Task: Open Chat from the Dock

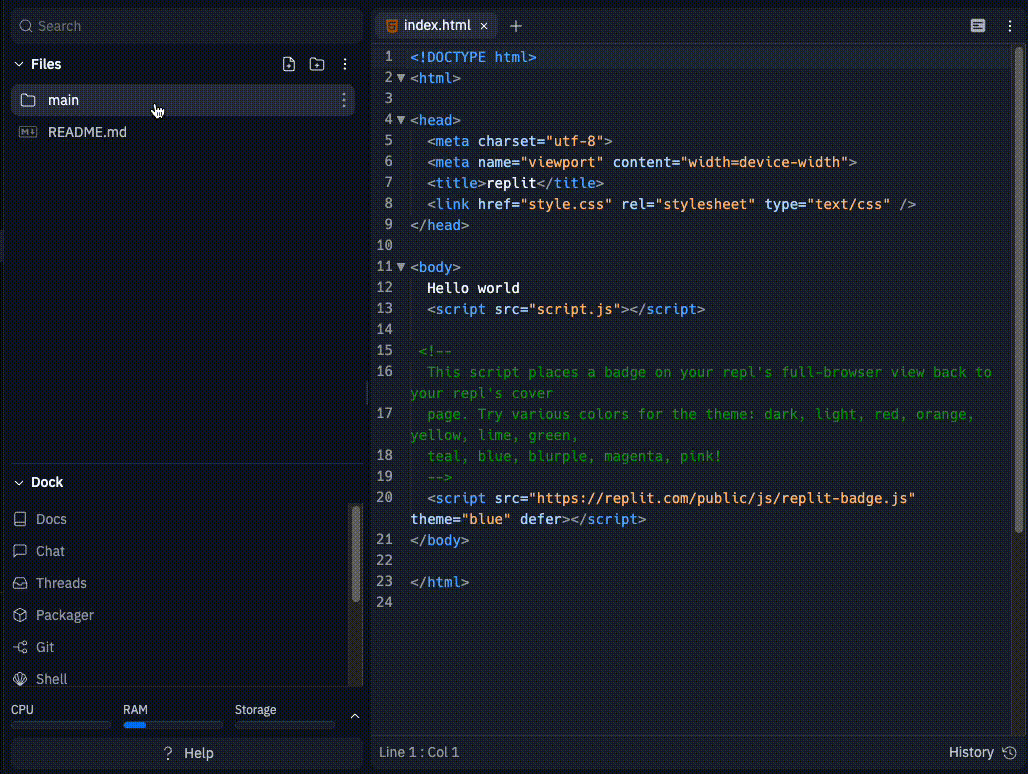Action: 50,551
